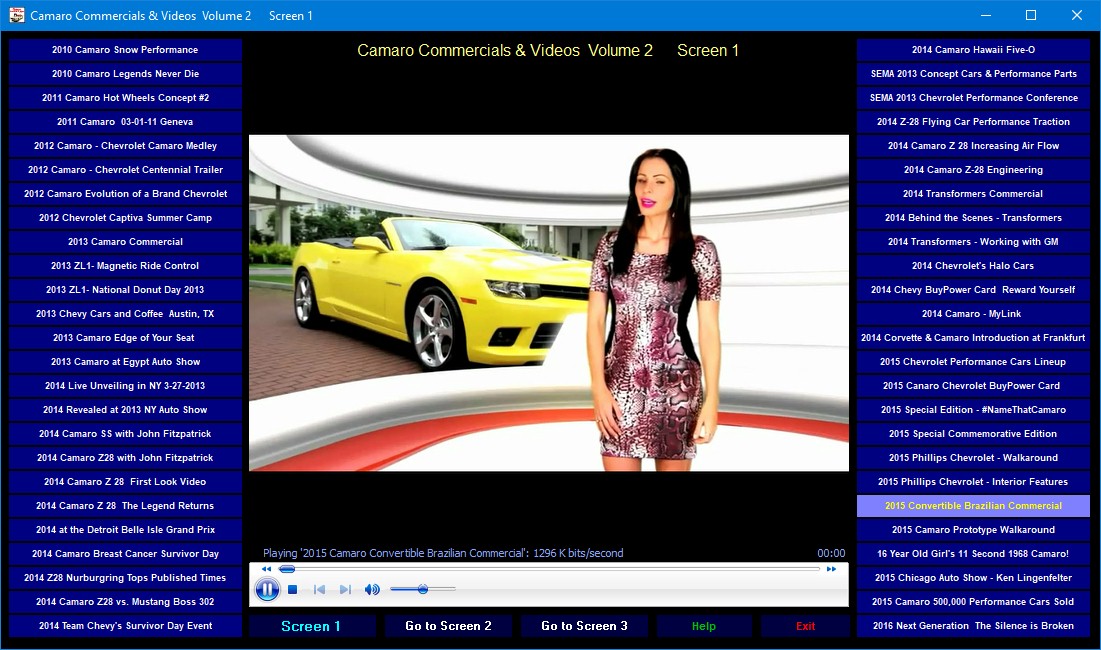Play 2012 Chevrolet Captiva Summer Camp
The image size is (1101, 650).
coord(125,218)
